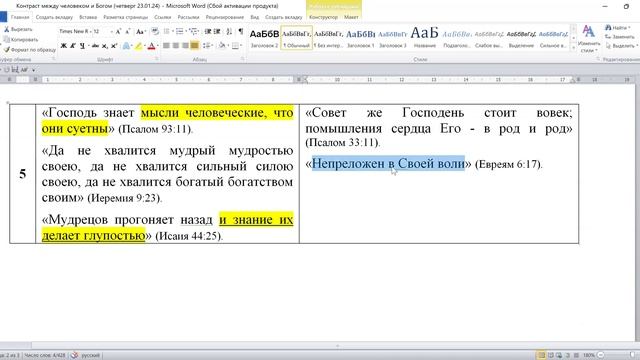Open the Конструктор table tools tab
Screen dimensions: 640x360
323,17
